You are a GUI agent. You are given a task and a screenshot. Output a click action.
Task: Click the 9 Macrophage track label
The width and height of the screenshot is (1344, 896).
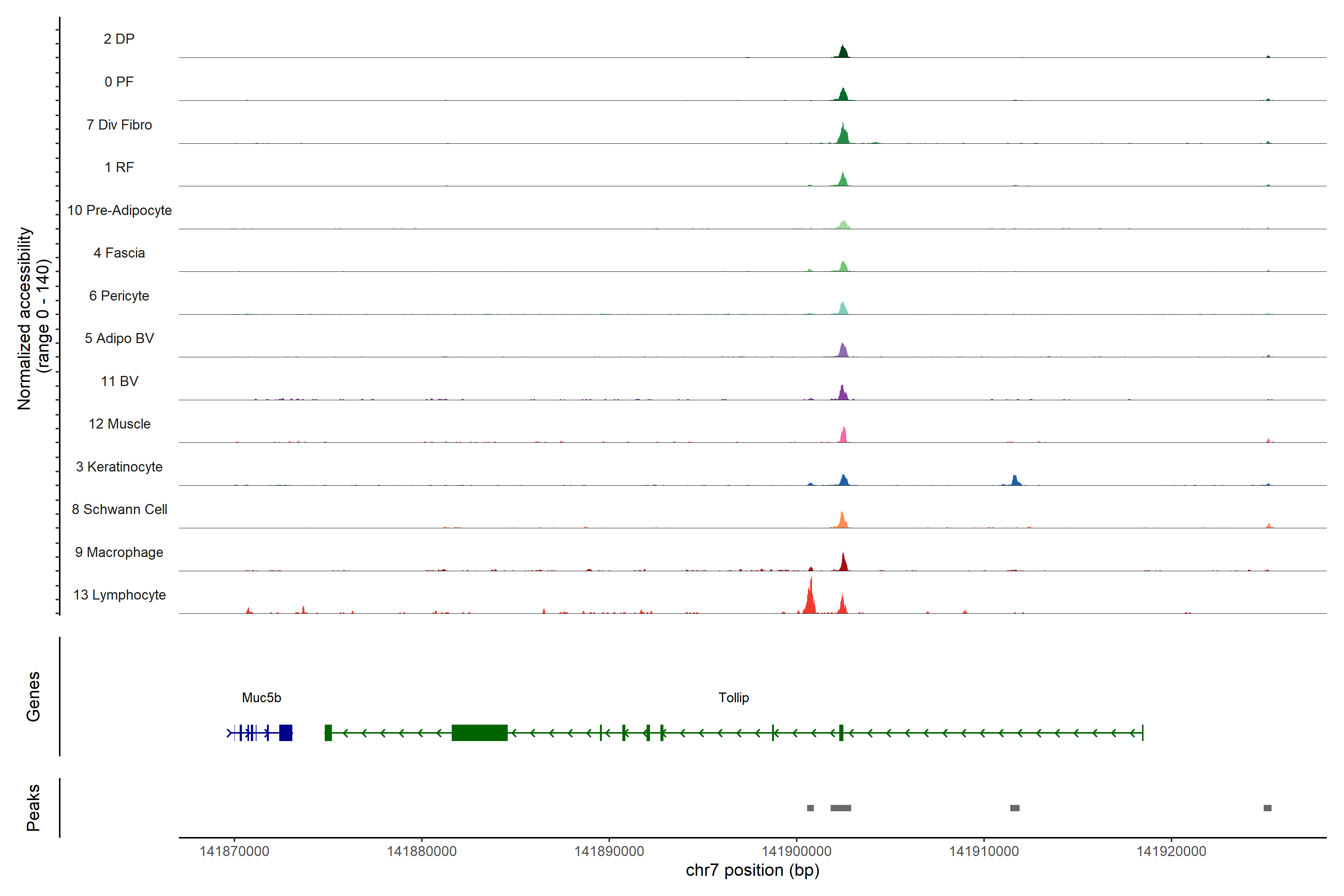coord(119,553)
